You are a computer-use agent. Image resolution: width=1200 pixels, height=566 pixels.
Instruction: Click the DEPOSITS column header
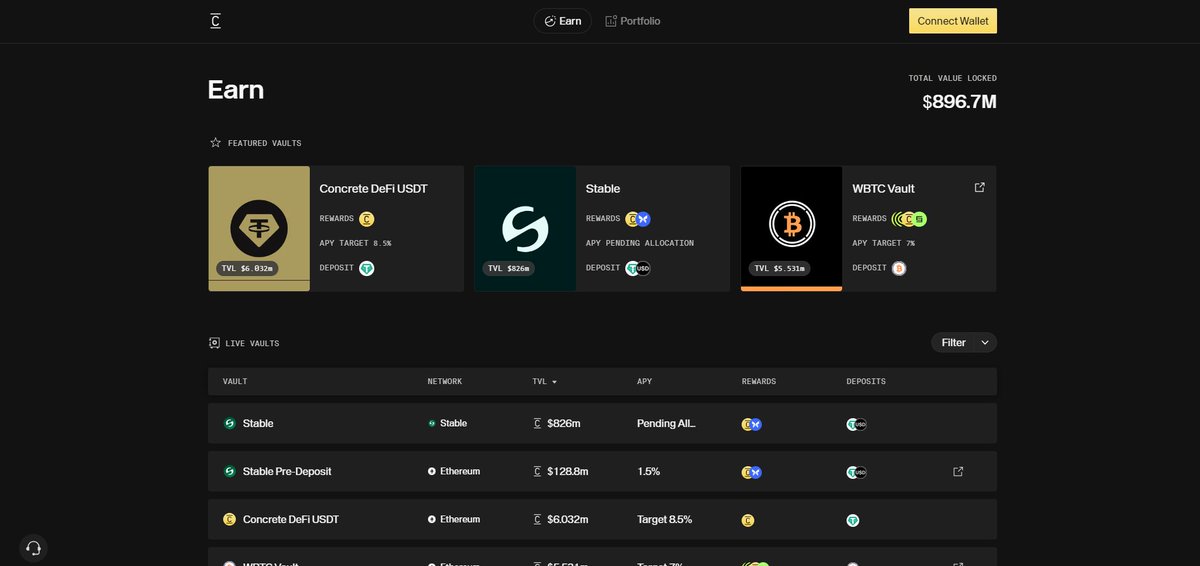tap(866, 382)
